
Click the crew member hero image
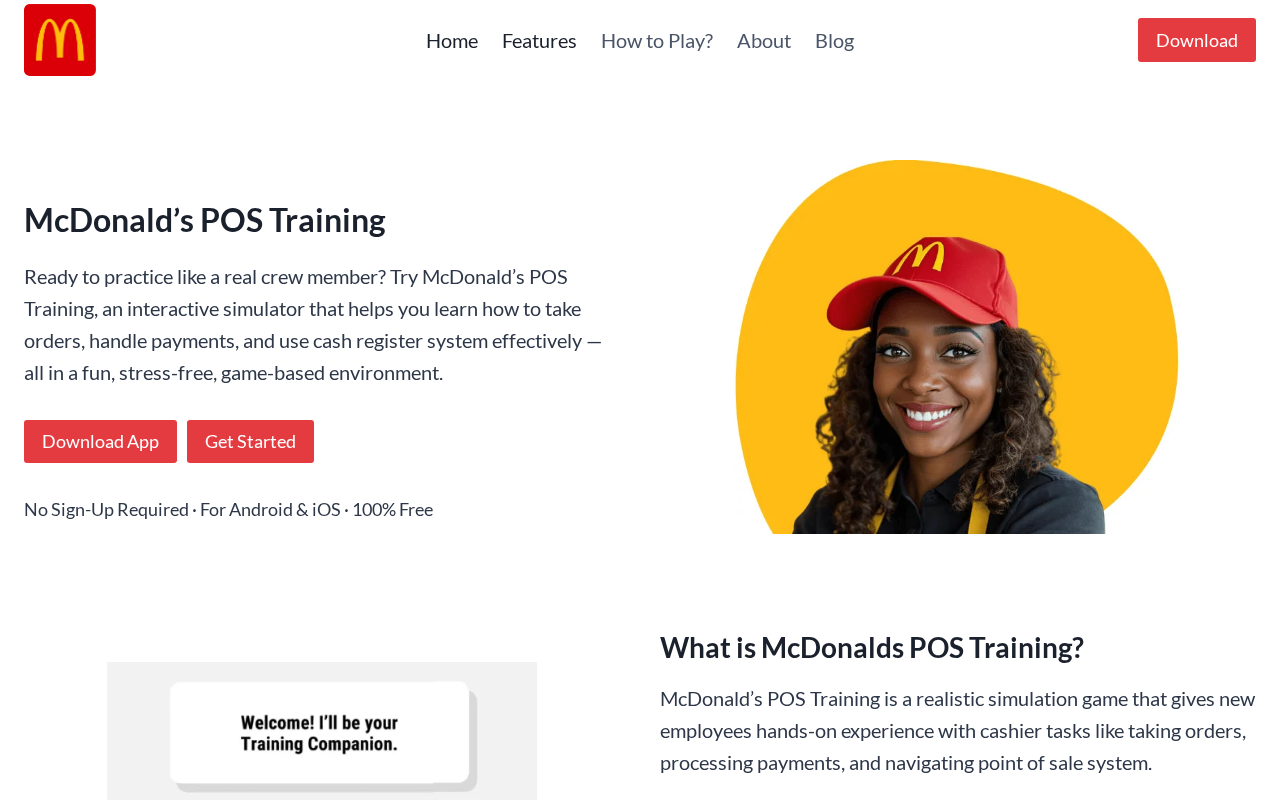coord(956,347)
